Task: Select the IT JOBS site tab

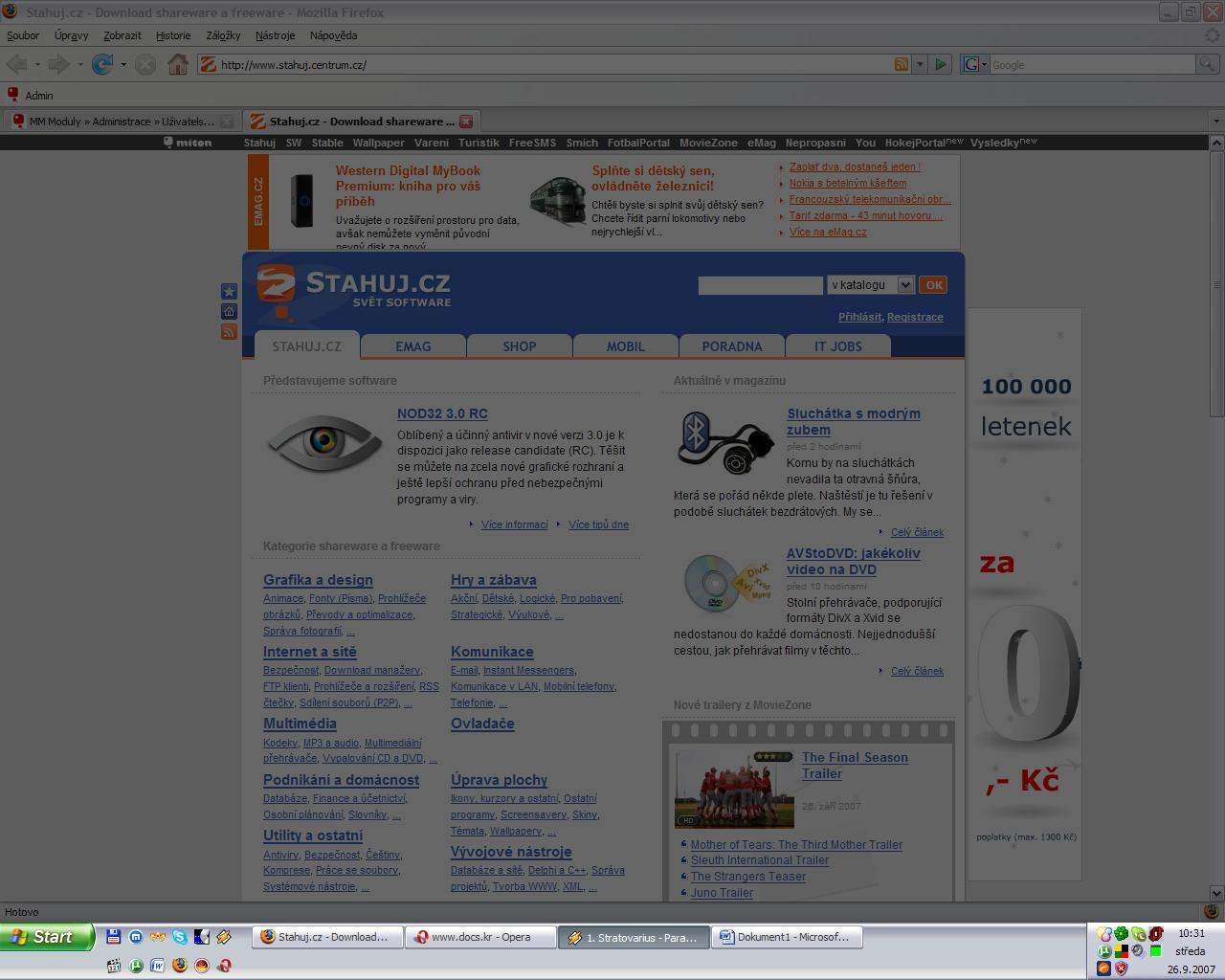Action: point(838,346)
